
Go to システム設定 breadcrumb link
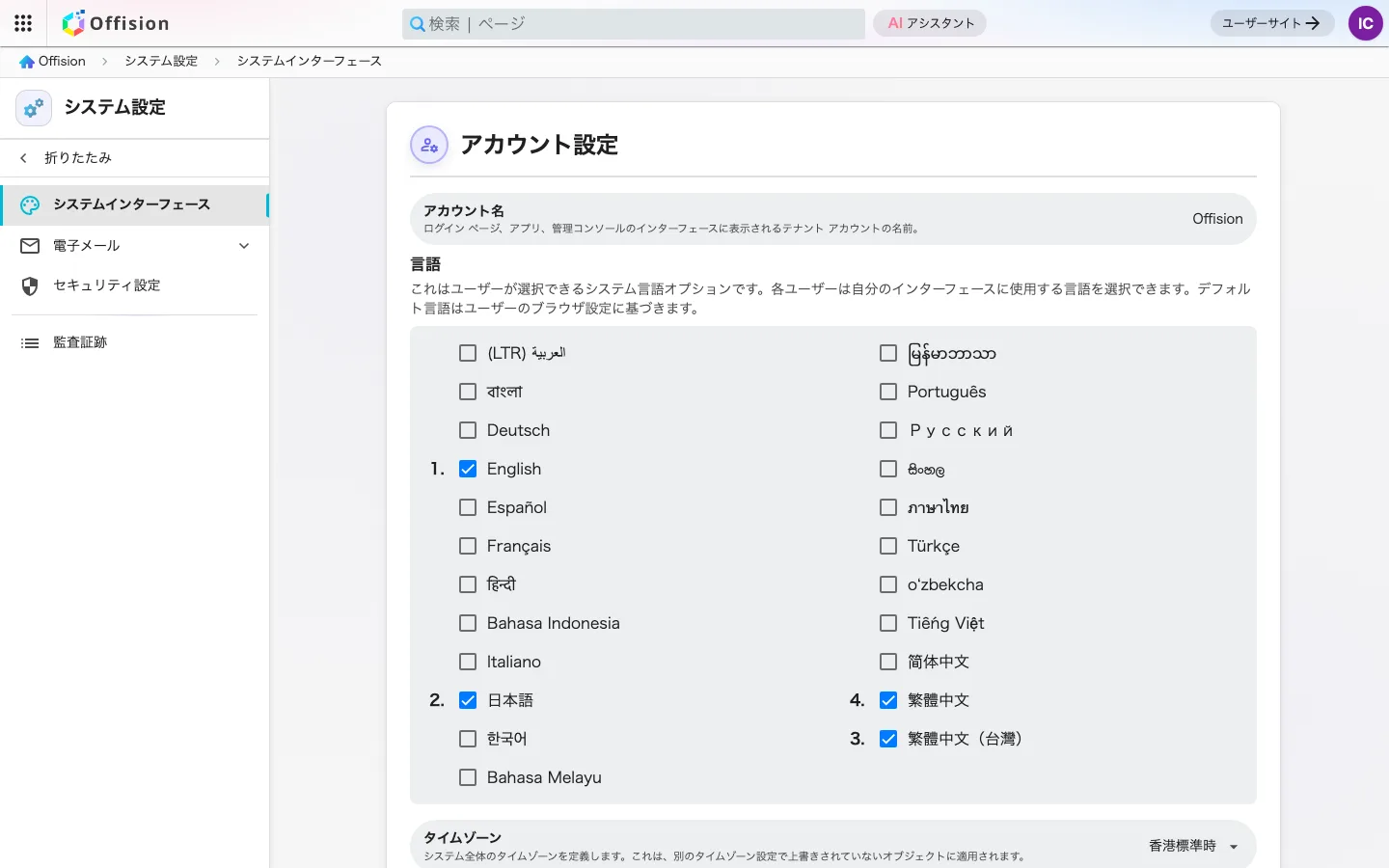[161, 62]
